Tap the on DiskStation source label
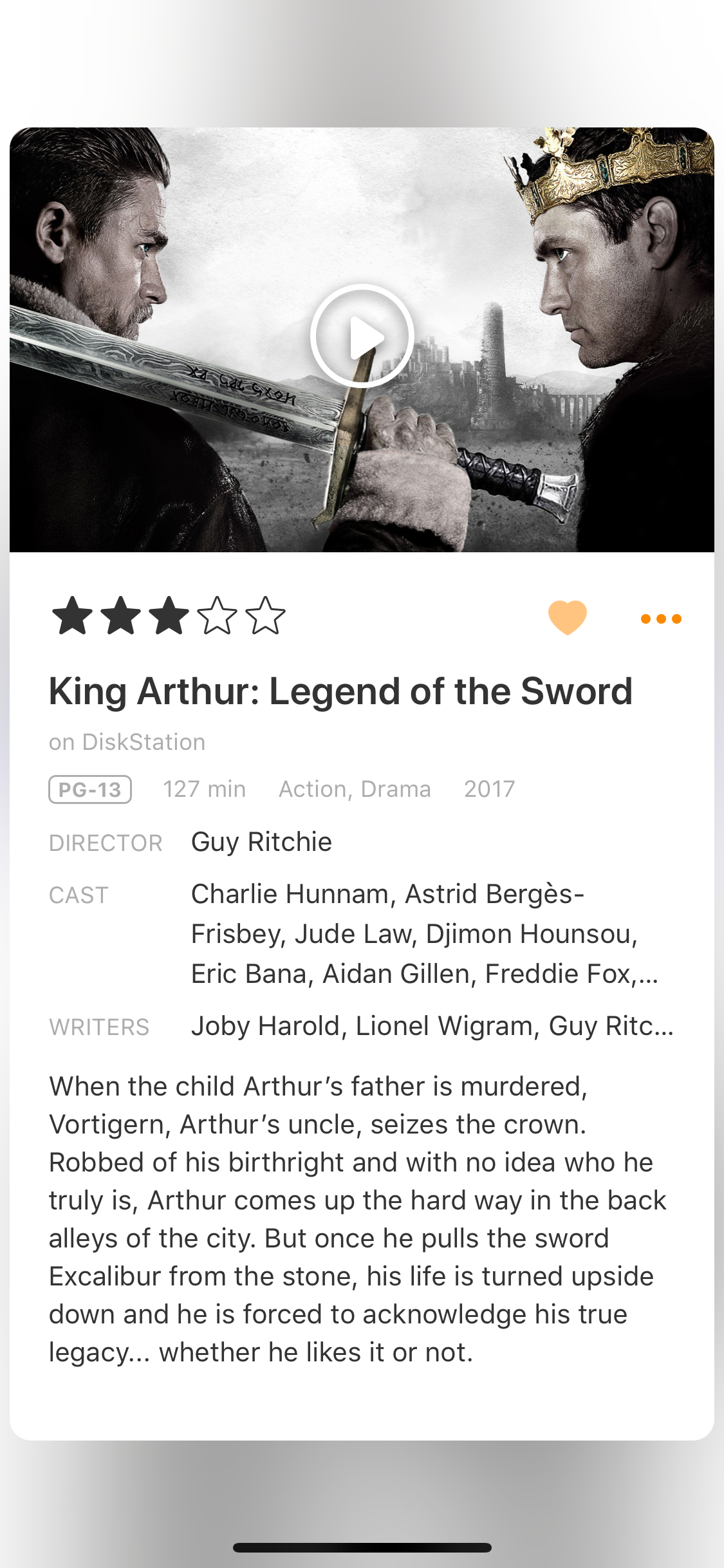Viewport: 724px width, 1568px height. (x=127, y=742)
